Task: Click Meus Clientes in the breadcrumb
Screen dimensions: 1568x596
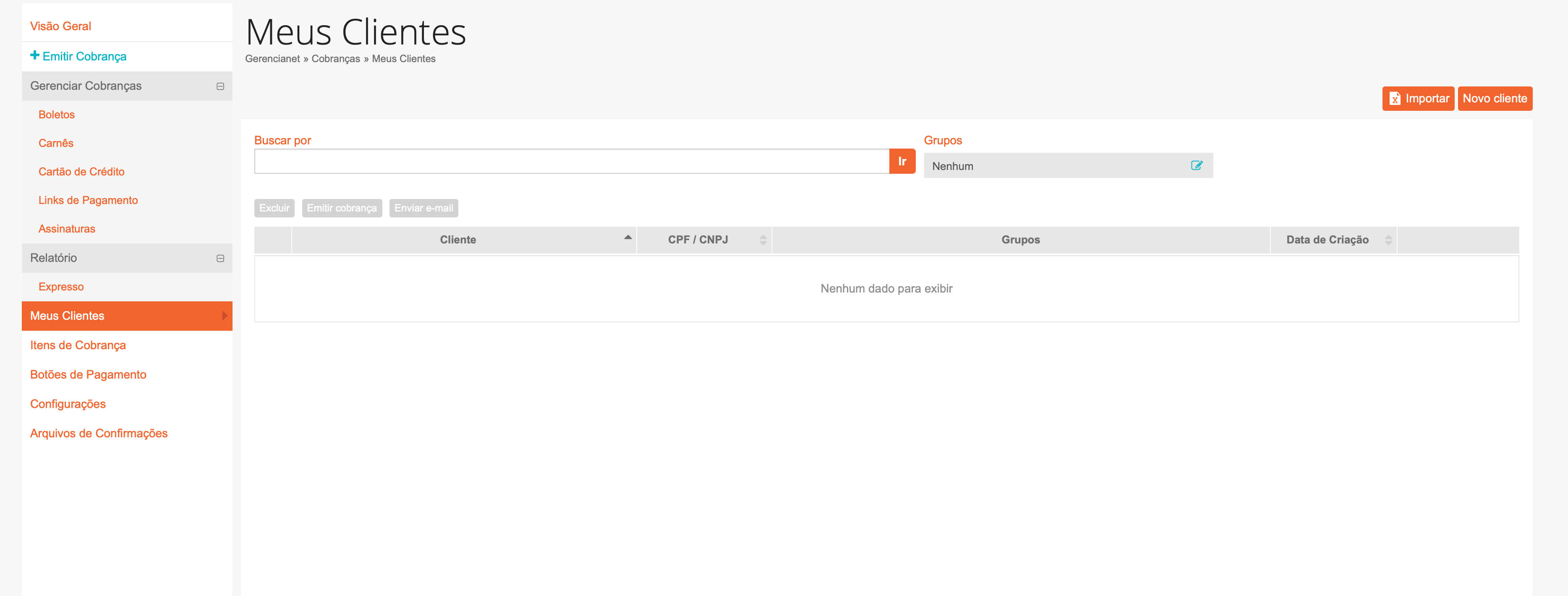Action: (404, 58)
